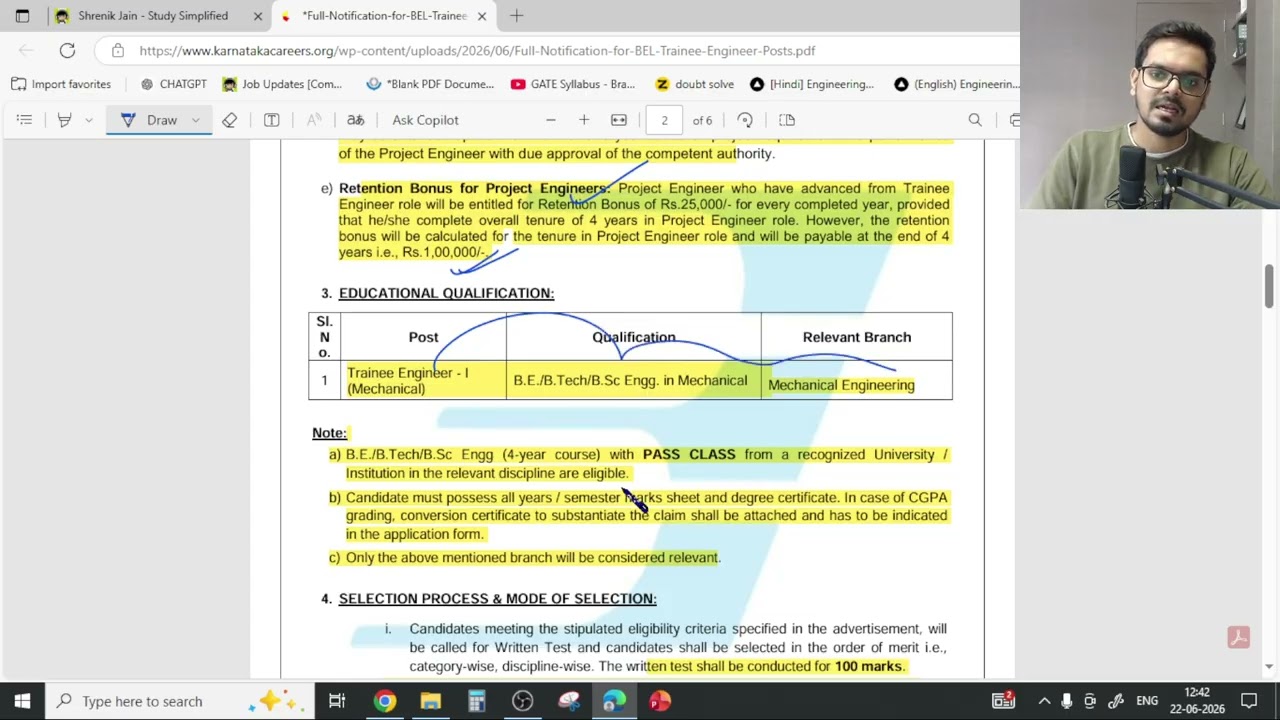Image resolution: width=1280 pixels, height=720 pixels.
Task: Click the 'SELECTION PROCESS & MODE OF SELECTION:' heading
Action: [497, 599]
